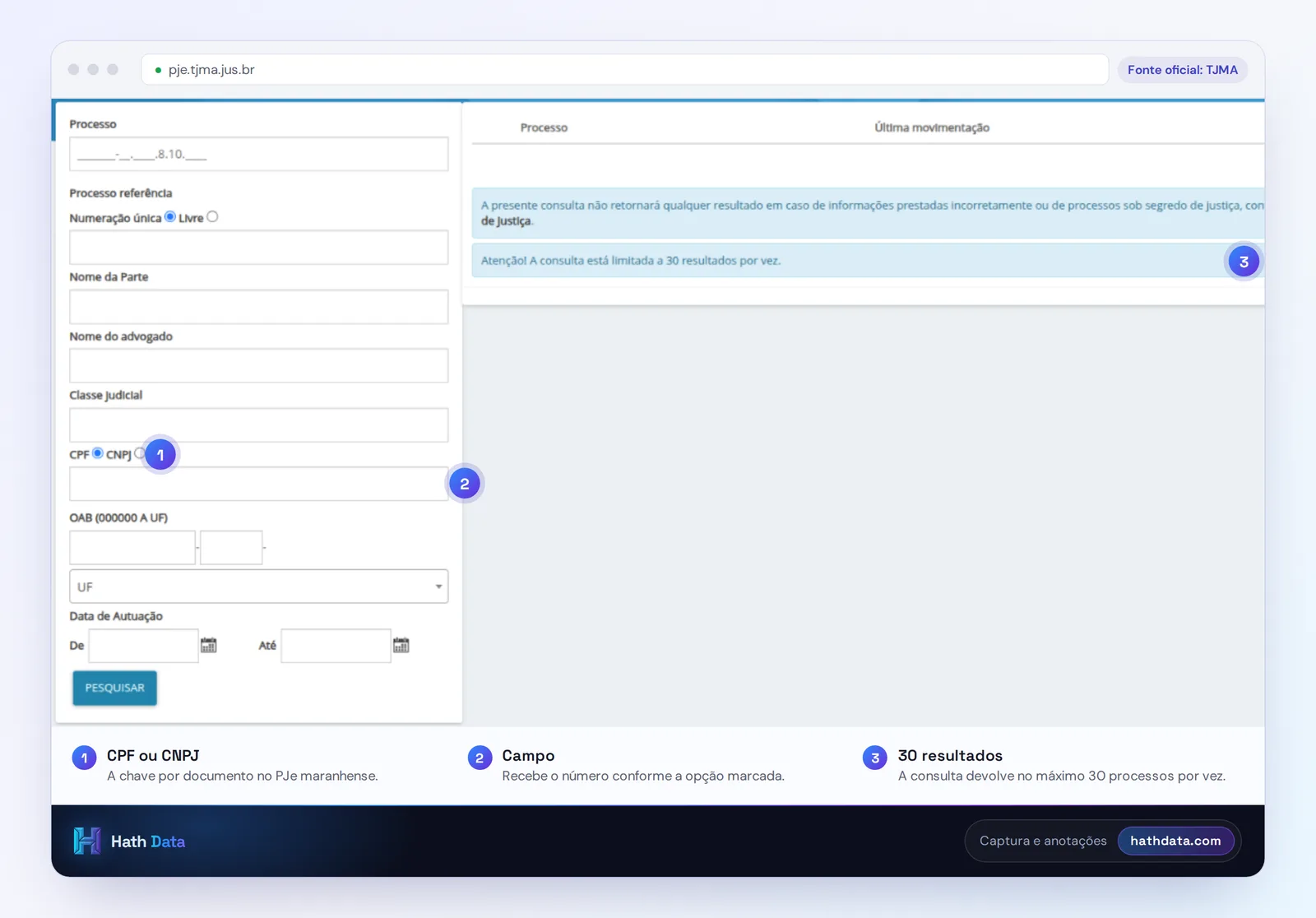
Task: Click the Hath Data logo icon
Action: coord(87,841)
